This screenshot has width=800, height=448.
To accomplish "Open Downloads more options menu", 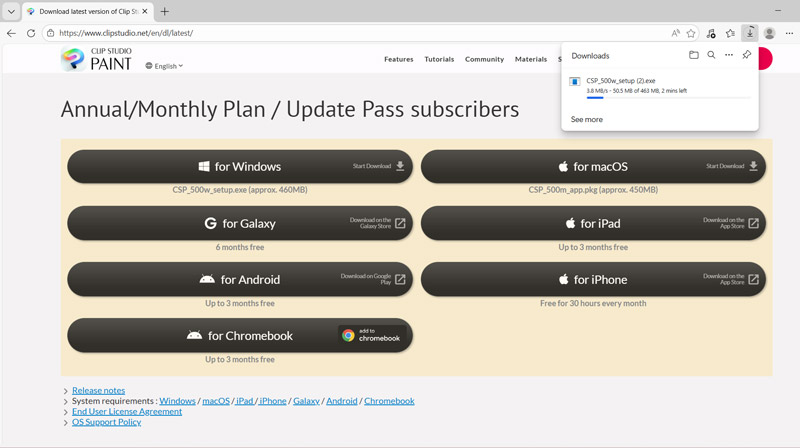I will [729, 55].
